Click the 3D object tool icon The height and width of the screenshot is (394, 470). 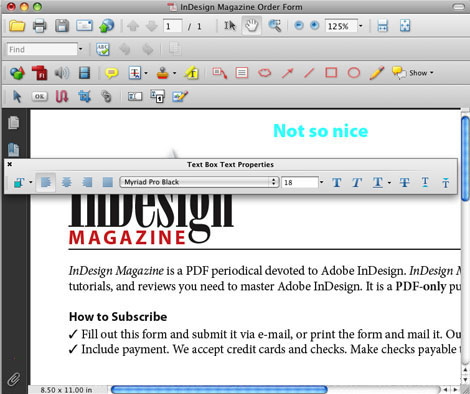(x=17, y=73)
